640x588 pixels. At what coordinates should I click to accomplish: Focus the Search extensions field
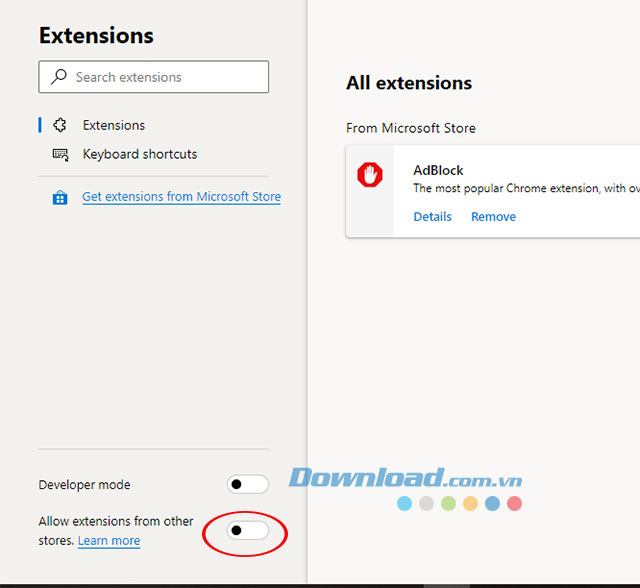[153, 77]
